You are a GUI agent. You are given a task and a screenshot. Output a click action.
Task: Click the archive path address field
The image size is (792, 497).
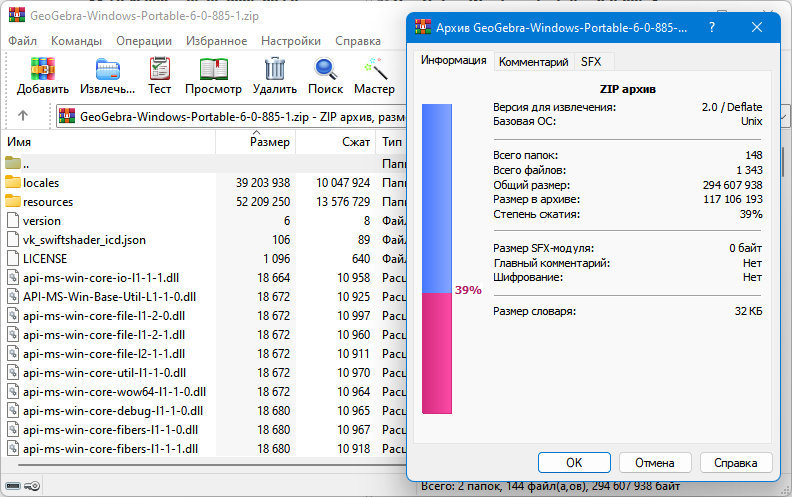click(x=231, y=116)
